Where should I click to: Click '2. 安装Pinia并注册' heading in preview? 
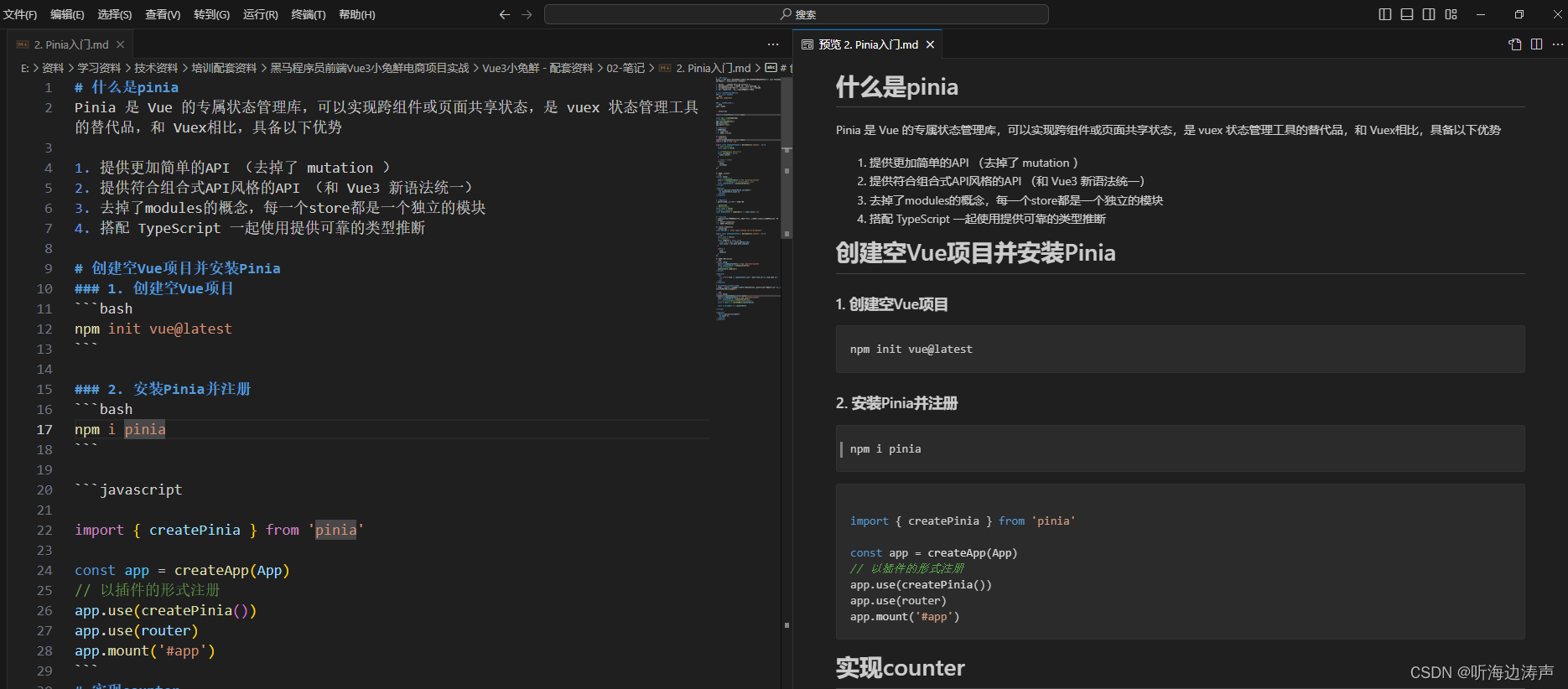tap(896, 403)
